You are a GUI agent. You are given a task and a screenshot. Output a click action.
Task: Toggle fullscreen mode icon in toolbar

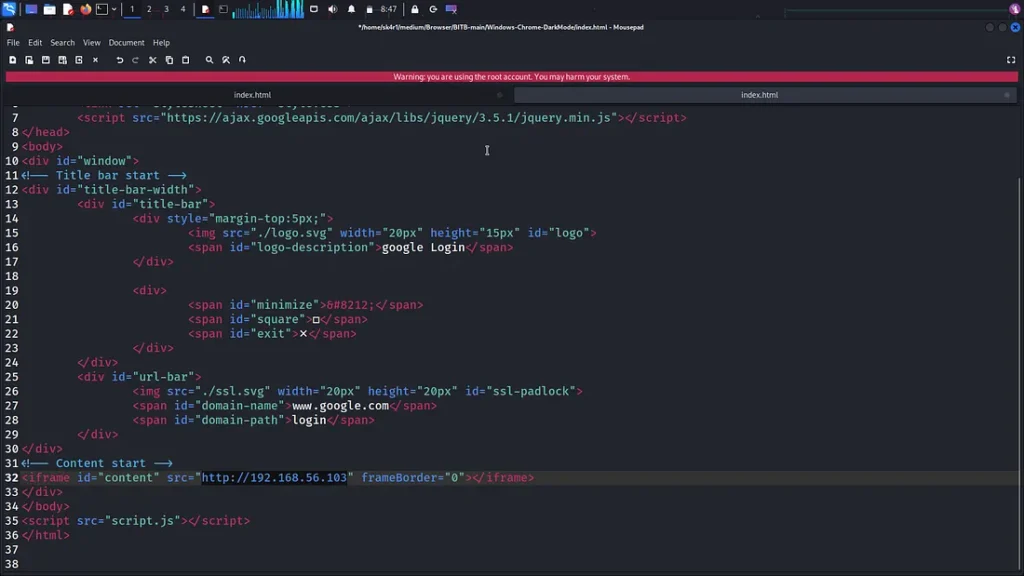(1011, 60)
